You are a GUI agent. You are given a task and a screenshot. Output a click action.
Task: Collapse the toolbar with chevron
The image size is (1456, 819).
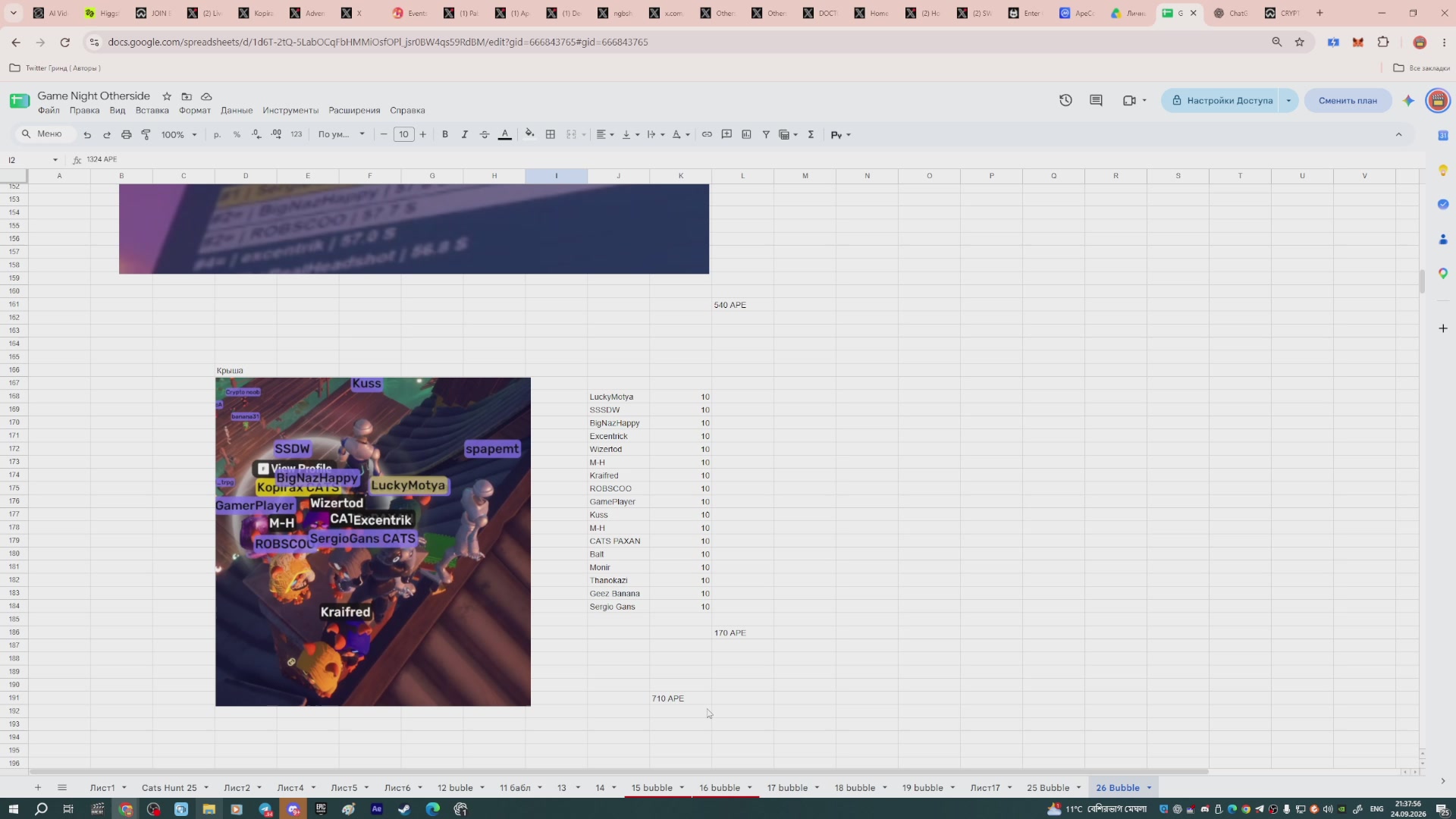(x=1399, y=135)
